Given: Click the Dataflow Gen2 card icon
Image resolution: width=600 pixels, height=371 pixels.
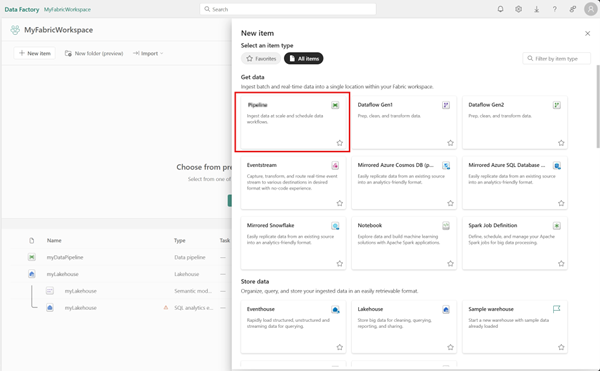Looking at the screenshot, I should coord(557,105).
